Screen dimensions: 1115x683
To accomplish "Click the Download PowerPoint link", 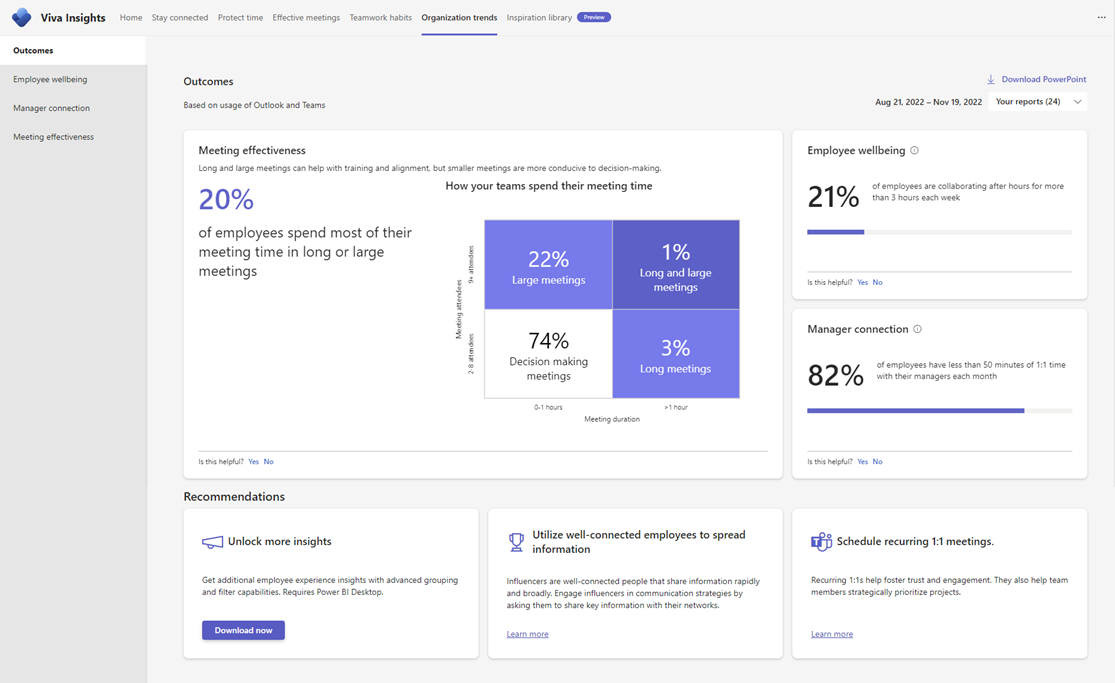I will (x=1044, y=80).
